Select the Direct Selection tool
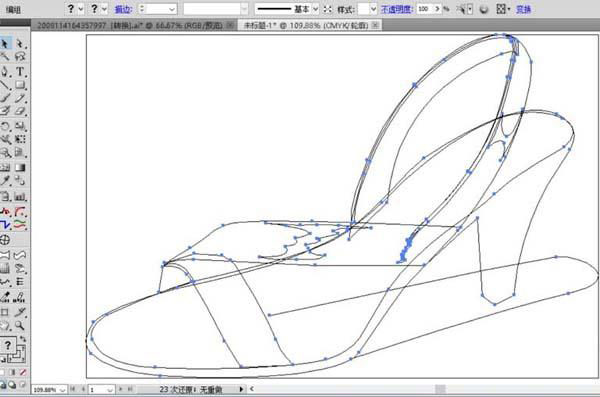This screenshot has height=397, width=600. [20, 44]
